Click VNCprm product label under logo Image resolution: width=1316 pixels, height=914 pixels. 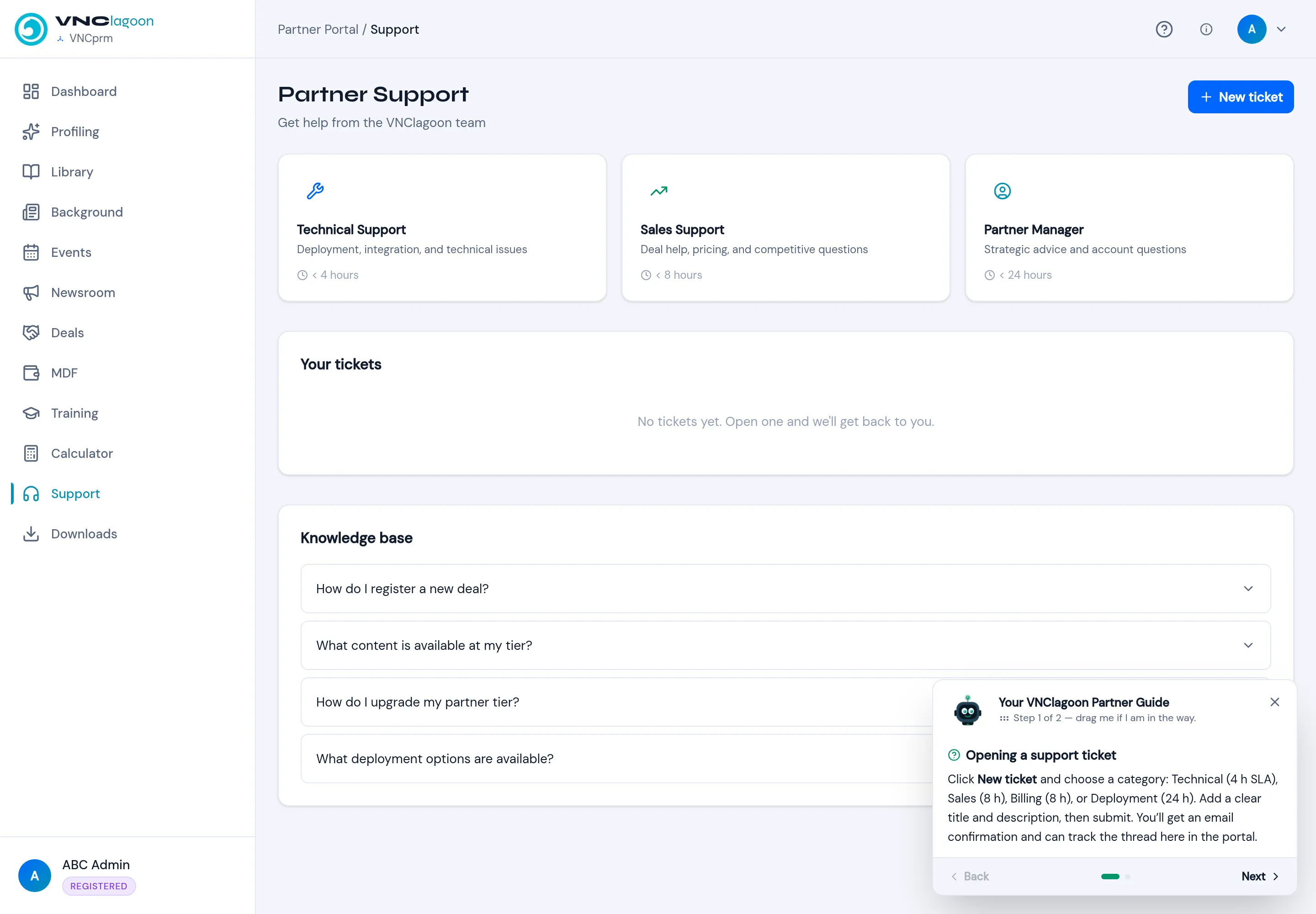point(91,38)
